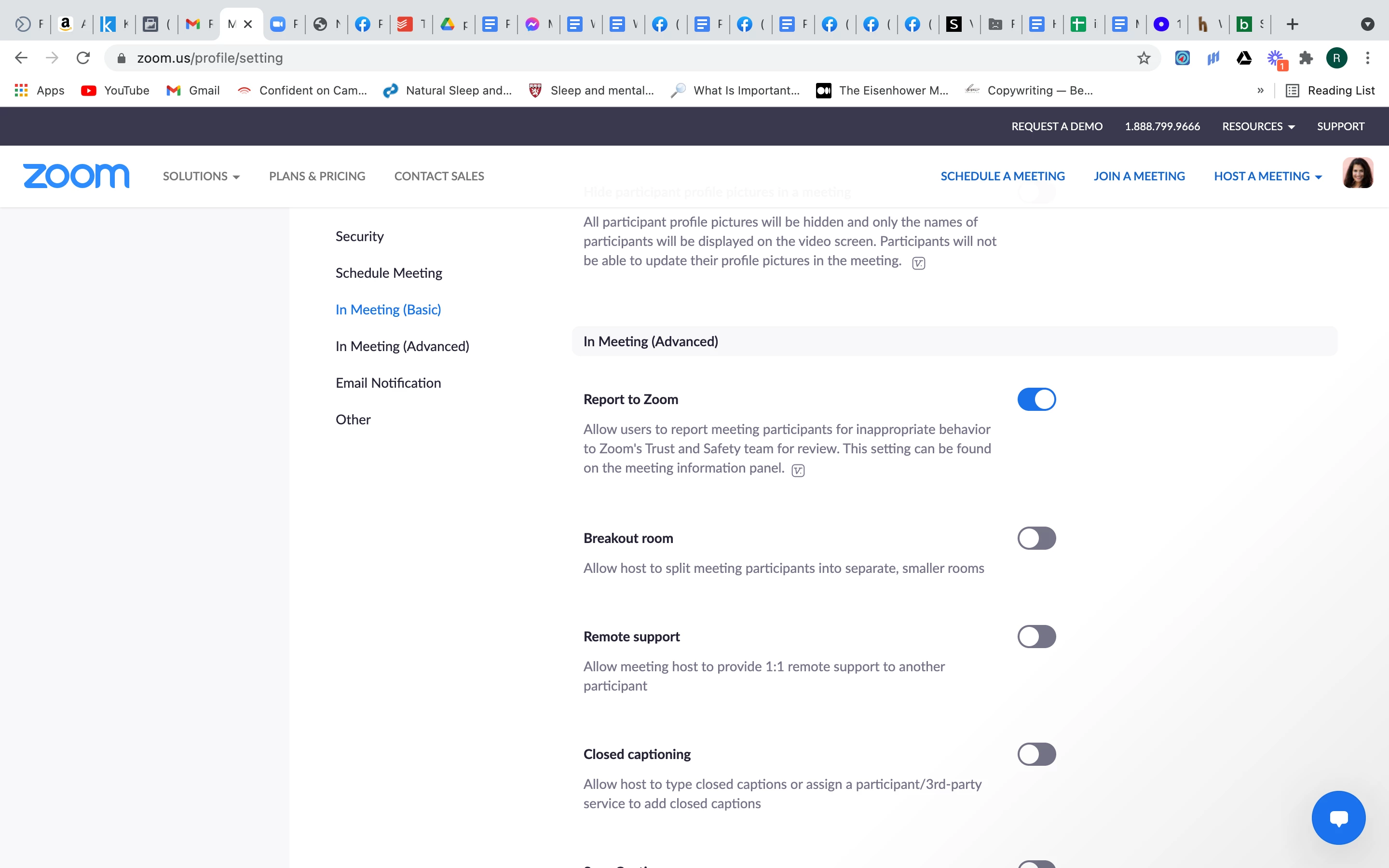Click Schedule a Meeting link
Screen dimensions: 1389x868
coord(1002,176)
